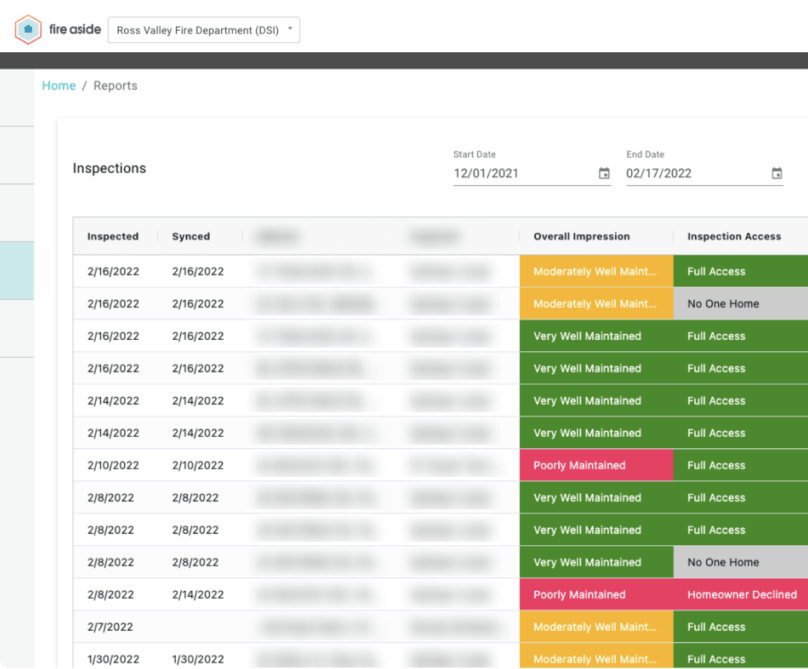The image size is (808, 669).
Task: Click into the End Date field 02/17/2022
Action: pos(704,173)
